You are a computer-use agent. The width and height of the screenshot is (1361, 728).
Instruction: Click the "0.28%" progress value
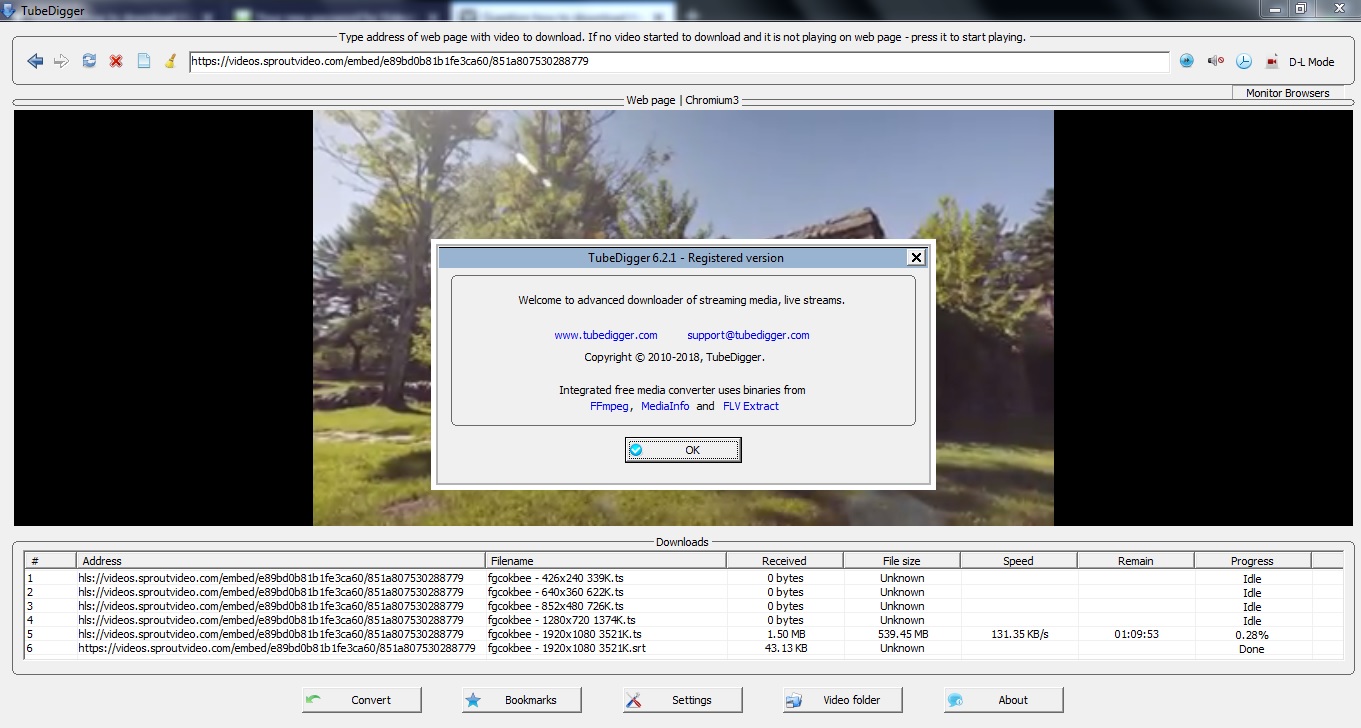pyautogui.click(x=1252, y=635)
